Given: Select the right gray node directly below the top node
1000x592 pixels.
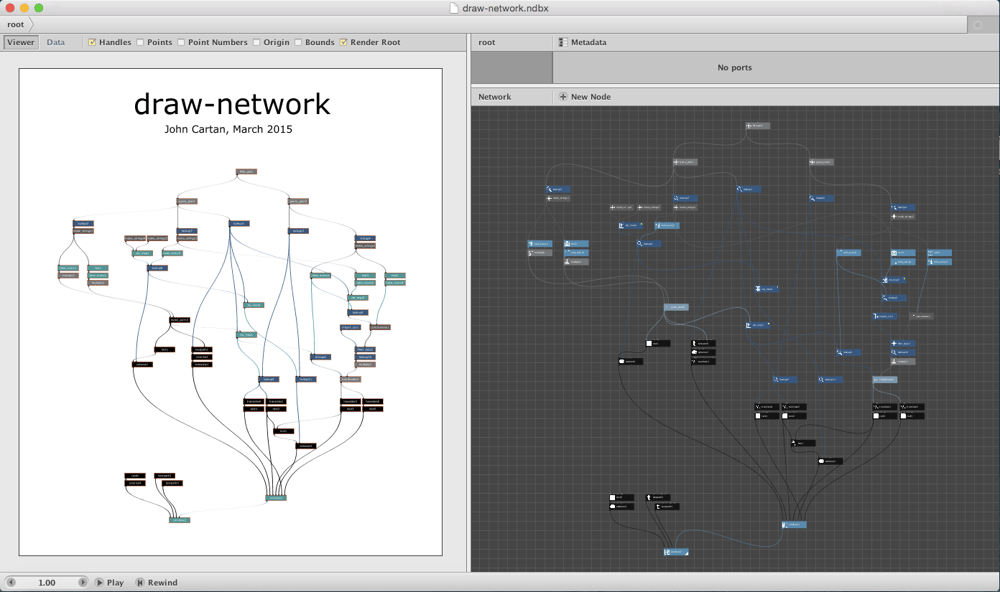Looking at the screenshot, I should 821,162.
